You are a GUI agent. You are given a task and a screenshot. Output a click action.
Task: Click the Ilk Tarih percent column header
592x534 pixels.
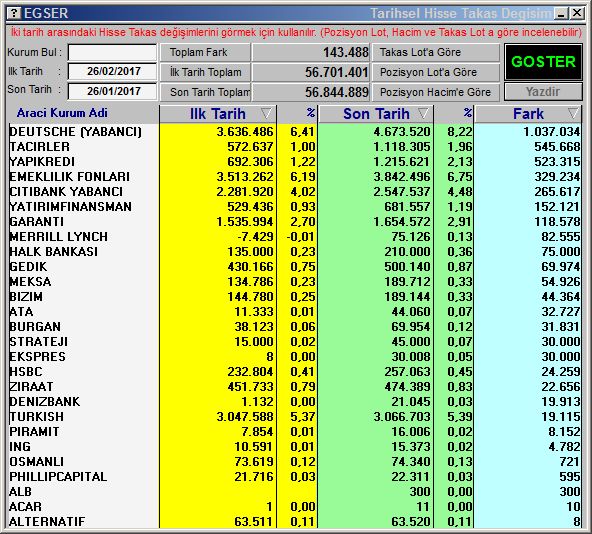[298, 114]
